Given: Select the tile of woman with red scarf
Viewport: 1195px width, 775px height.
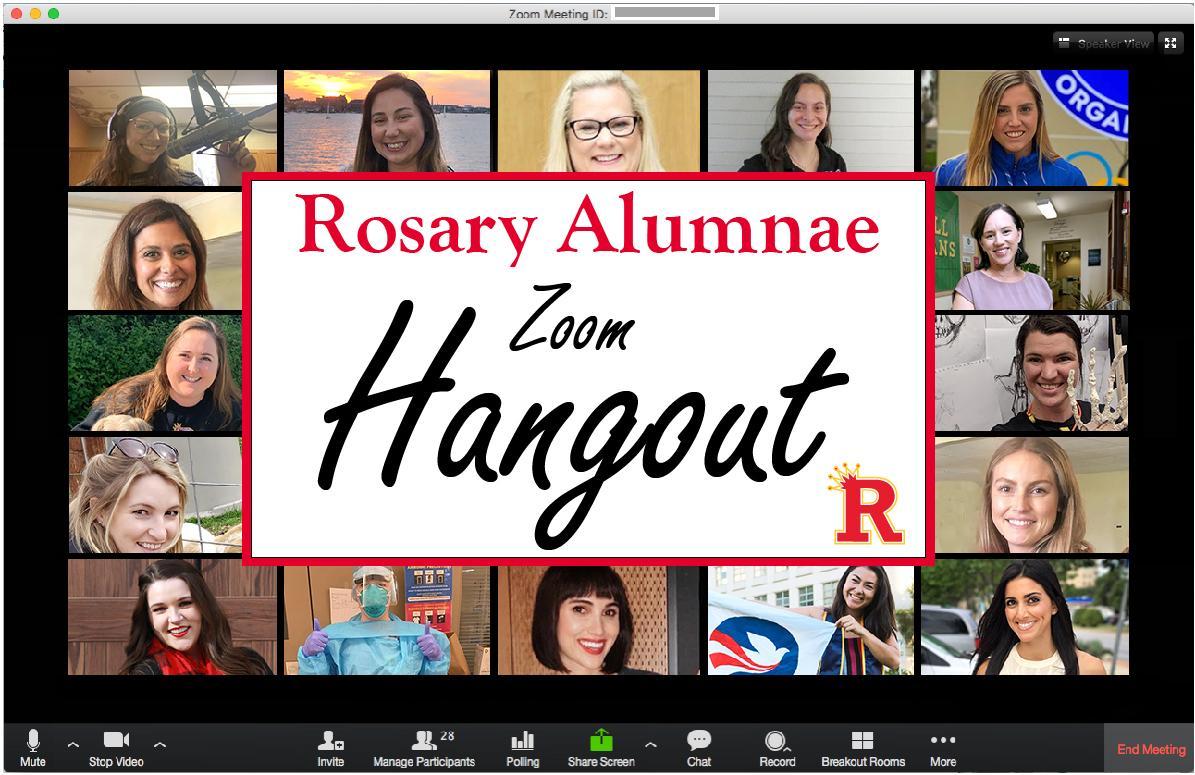Looking at the screenshot, I should 173,617.
